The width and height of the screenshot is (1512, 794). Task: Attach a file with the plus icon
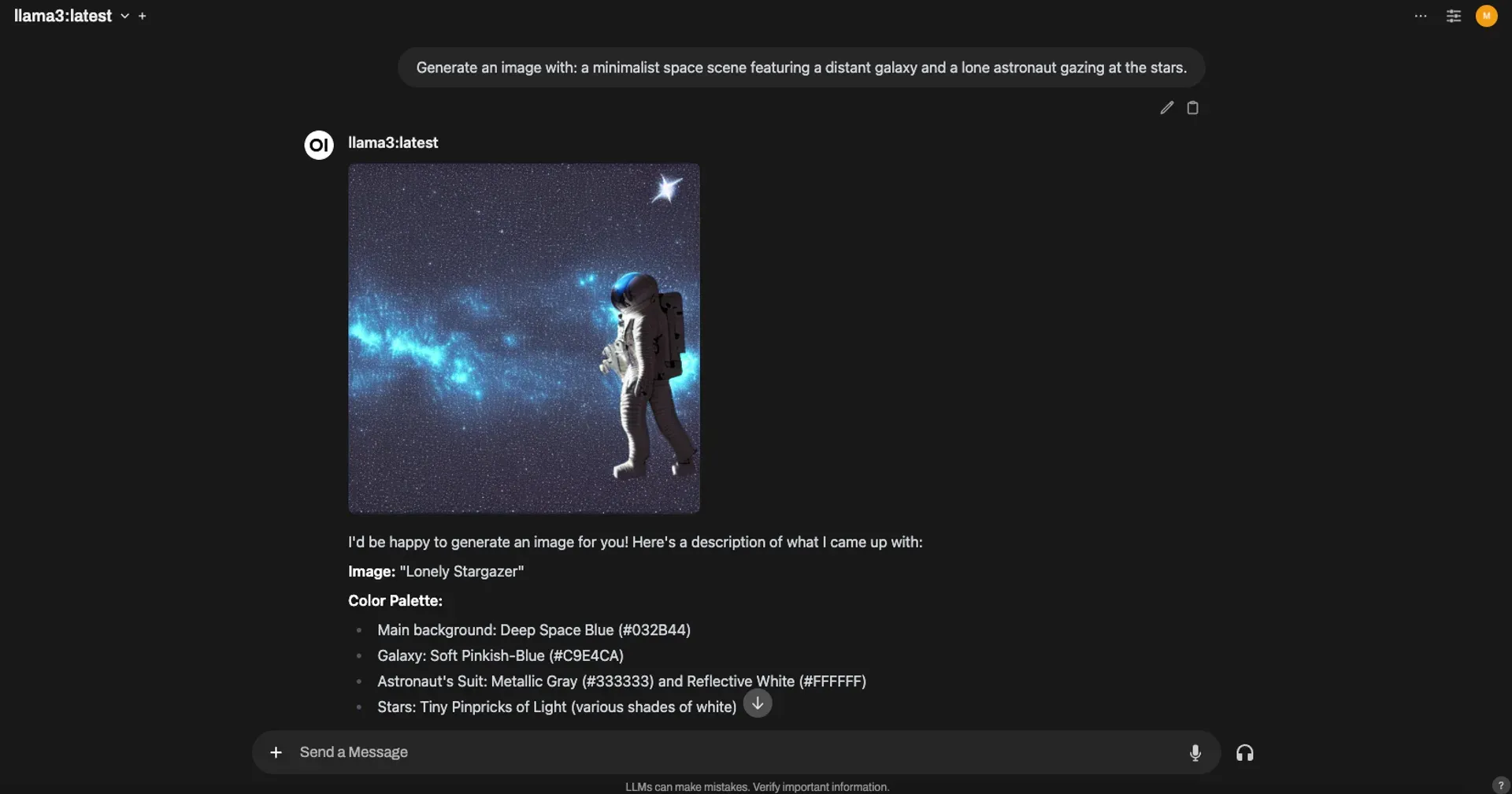276,752
